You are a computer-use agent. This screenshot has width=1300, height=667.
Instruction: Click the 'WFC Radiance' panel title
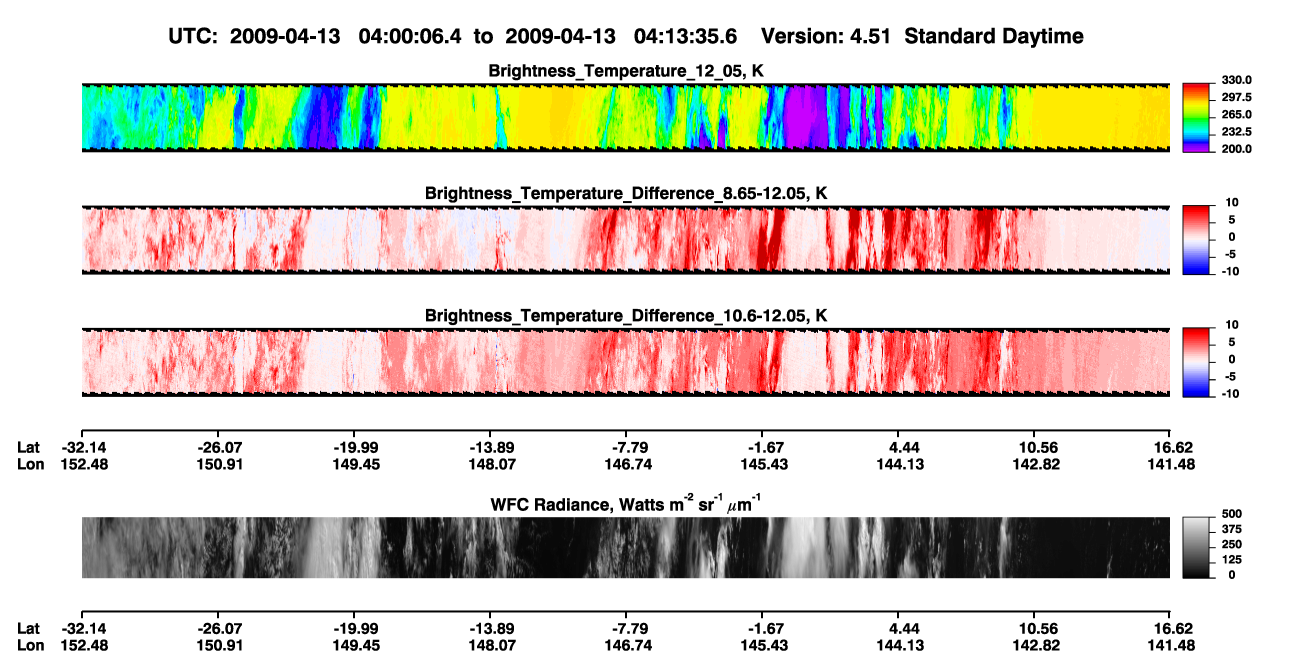pos(625,503)
